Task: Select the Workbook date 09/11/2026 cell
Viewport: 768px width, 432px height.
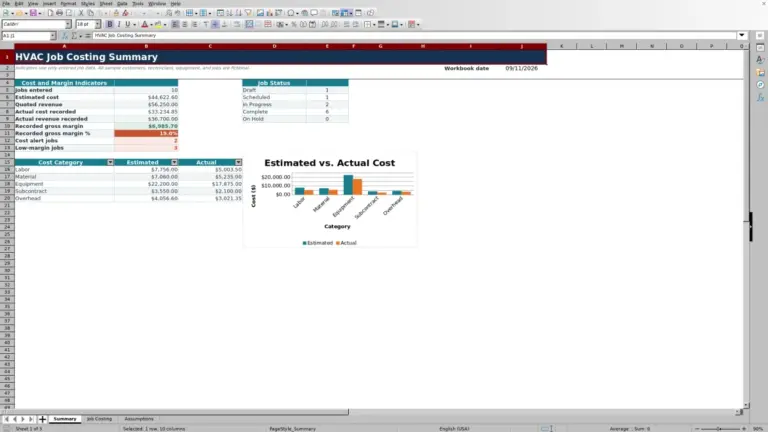Action: tap(522, 69)
